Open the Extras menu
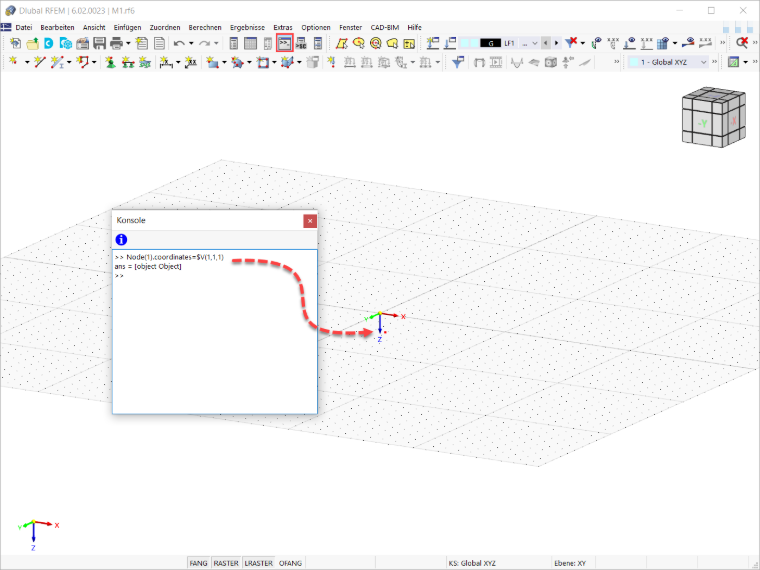The height and width of the screenshot is (570, 760). [283, 28]
